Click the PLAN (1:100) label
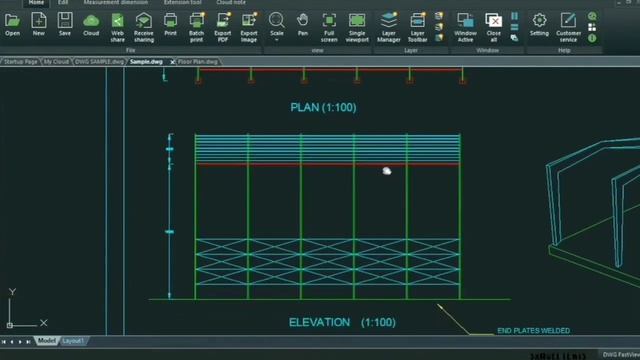Image resolution: width=640 pixels, height=360 pixels. (x=323, y=107)
